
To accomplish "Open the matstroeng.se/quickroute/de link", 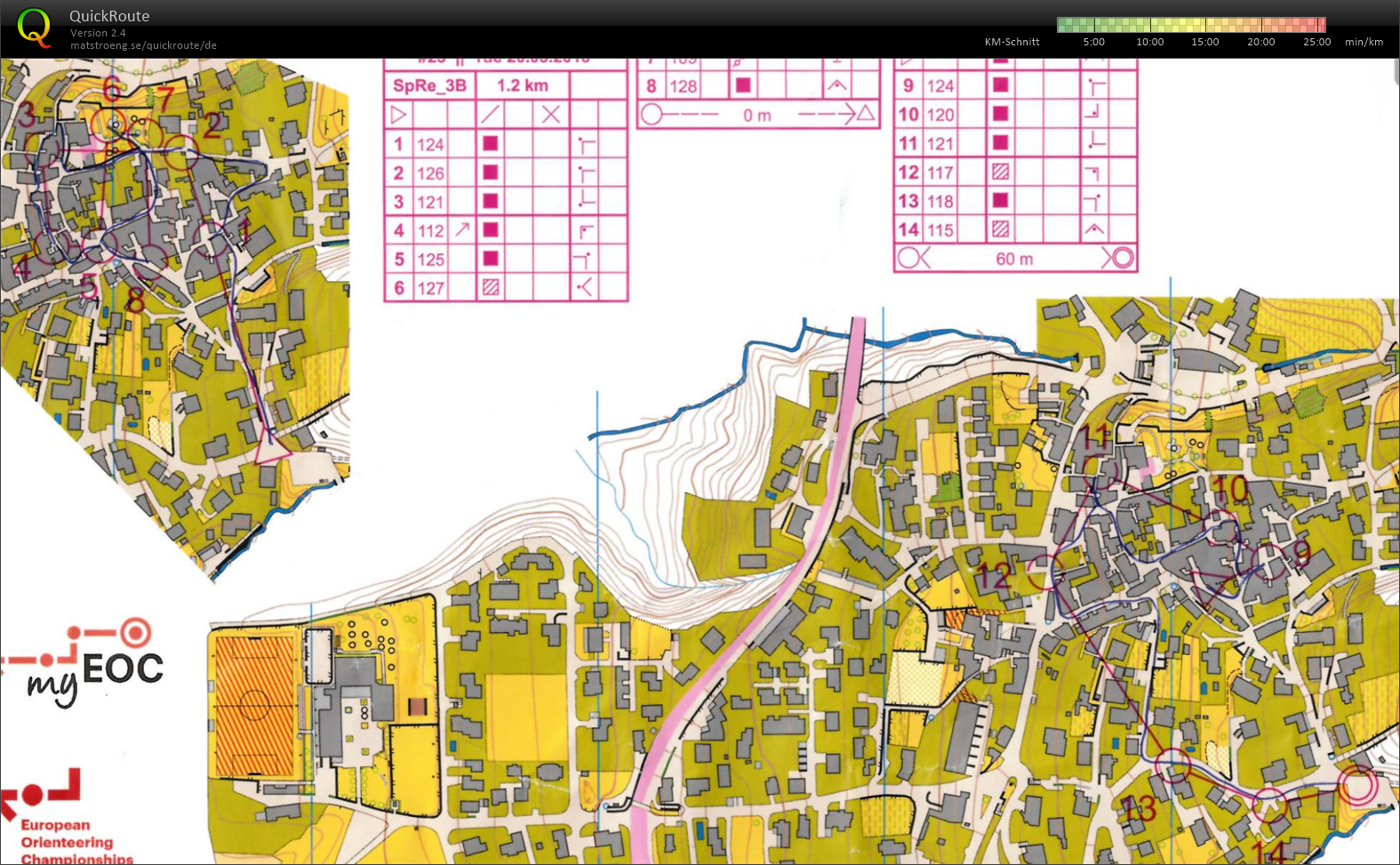I will 143,45.
